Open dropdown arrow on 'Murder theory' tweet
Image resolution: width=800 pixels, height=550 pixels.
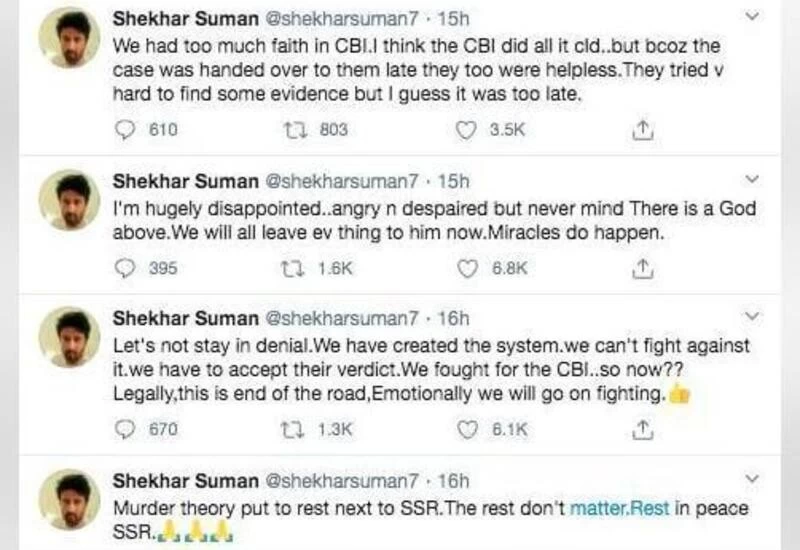click(754, 478)
